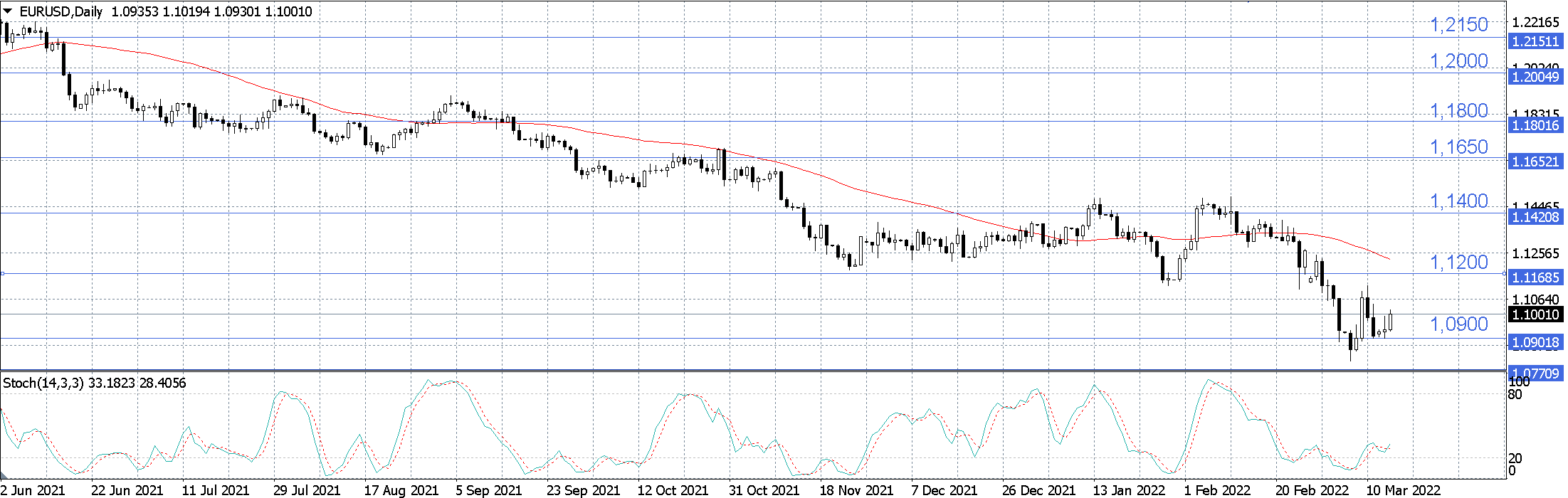The image size is (1568, 498).
Task: Open the chart dropdown arrow beside EURUSD,Daily
Action: 8,11
